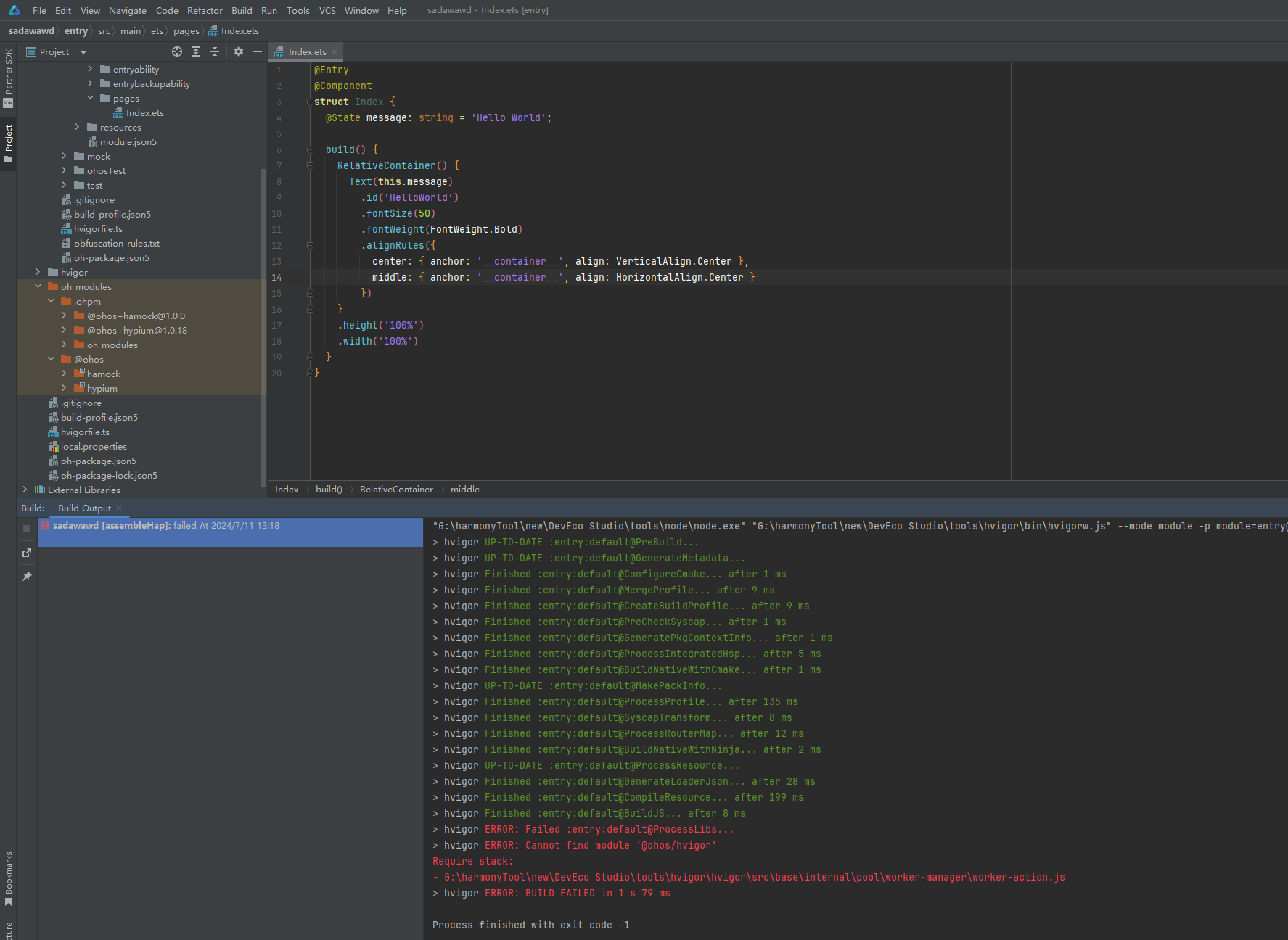The width and height of the screenshot is (1288, 940).
Task: Click the sadawawd breadcrumb in navigation bar
Action: (31, 31)
